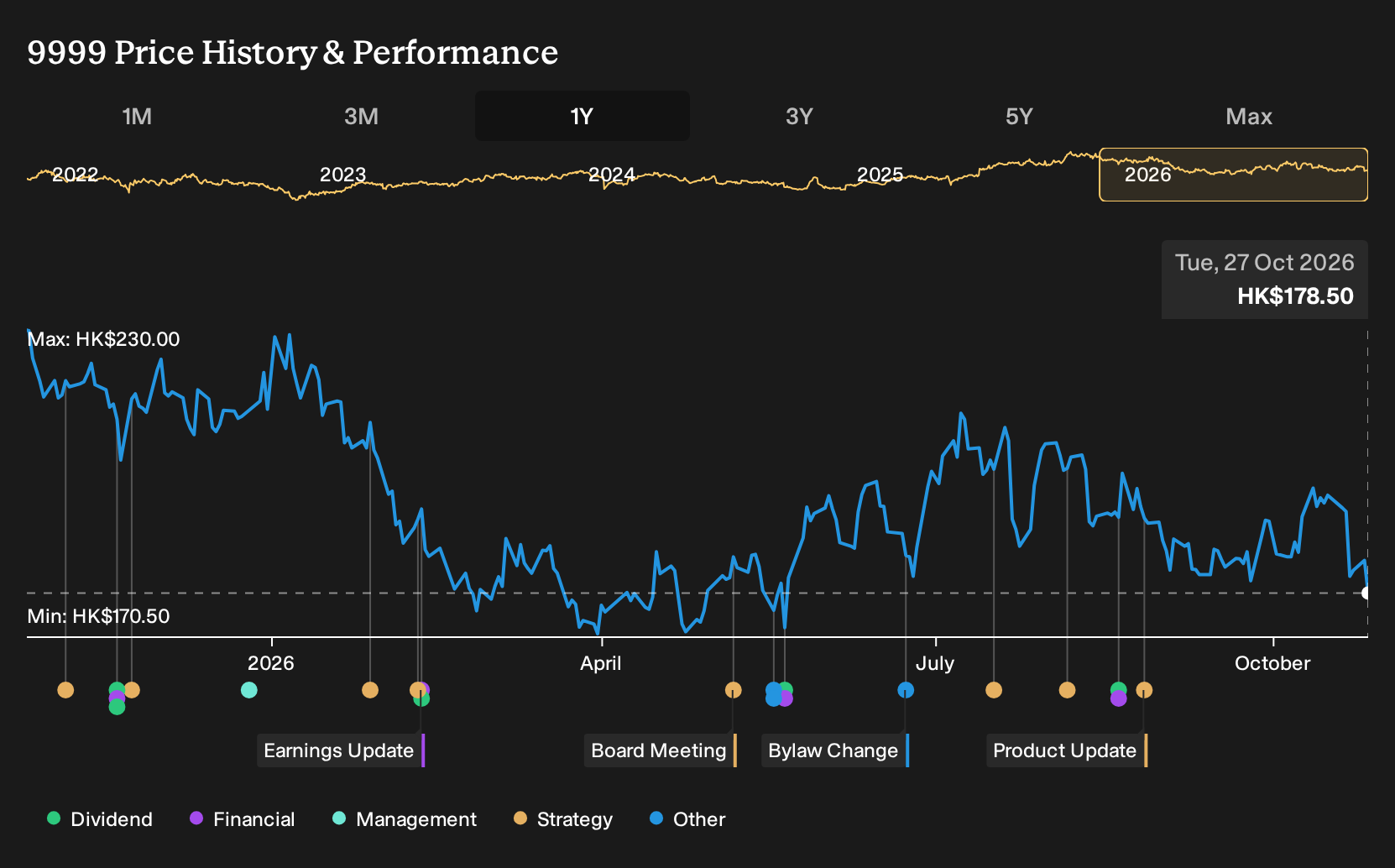Viewport: 1395px width, 868px height.
Task: Choose the active 1Y range tab
Action: pyautogui.click(x=582, y=117)
